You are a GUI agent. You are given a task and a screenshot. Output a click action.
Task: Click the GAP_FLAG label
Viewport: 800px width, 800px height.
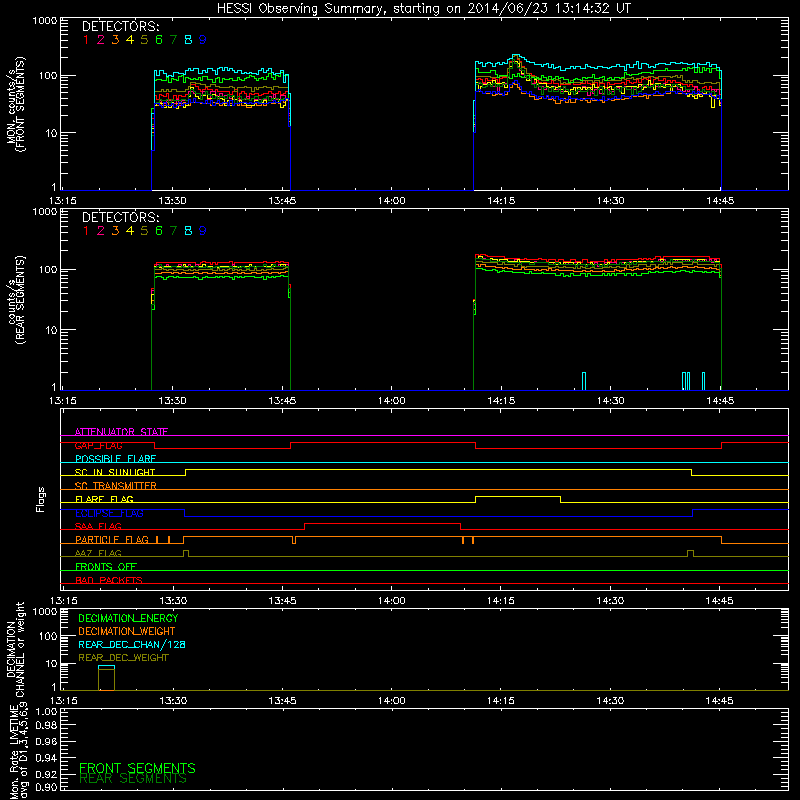(98, 445)
